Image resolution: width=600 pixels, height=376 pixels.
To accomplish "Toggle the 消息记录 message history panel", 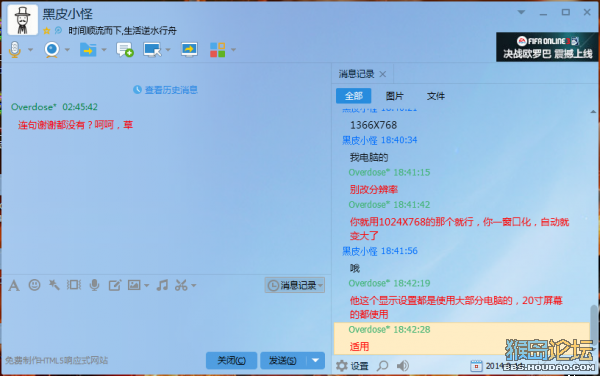I will coord(294,285).
